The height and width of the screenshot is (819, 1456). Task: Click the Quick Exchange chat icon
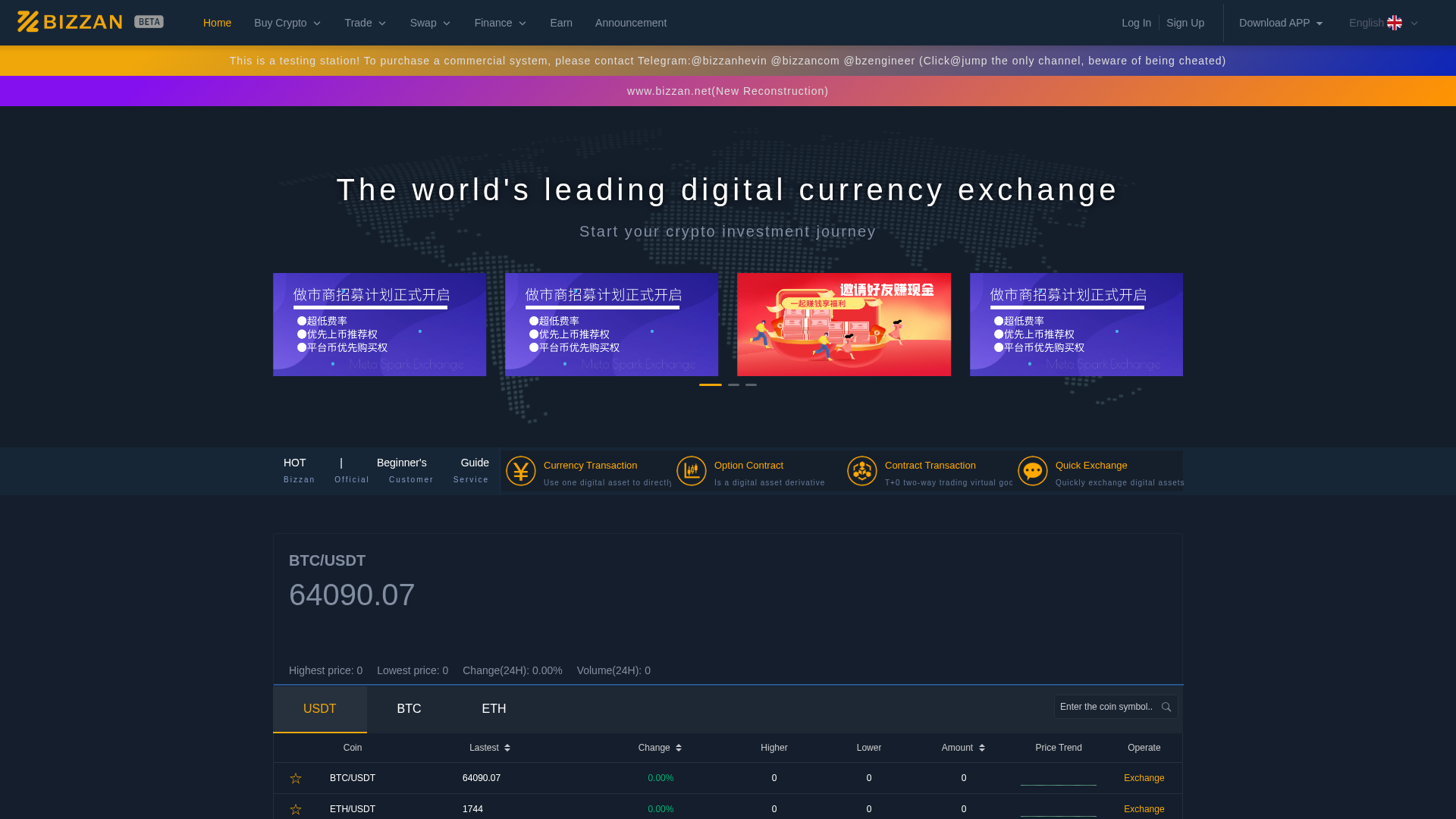1033,471
